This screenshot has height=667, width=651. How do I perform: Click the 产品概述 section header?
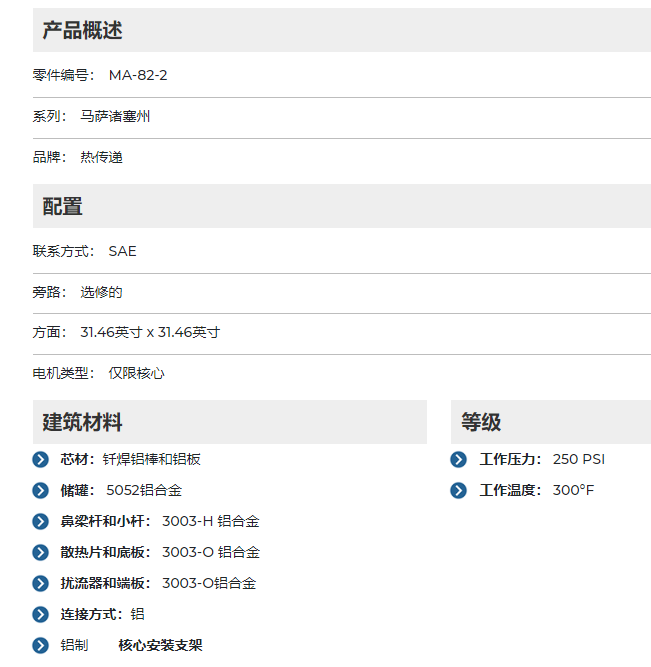point(82,30)
